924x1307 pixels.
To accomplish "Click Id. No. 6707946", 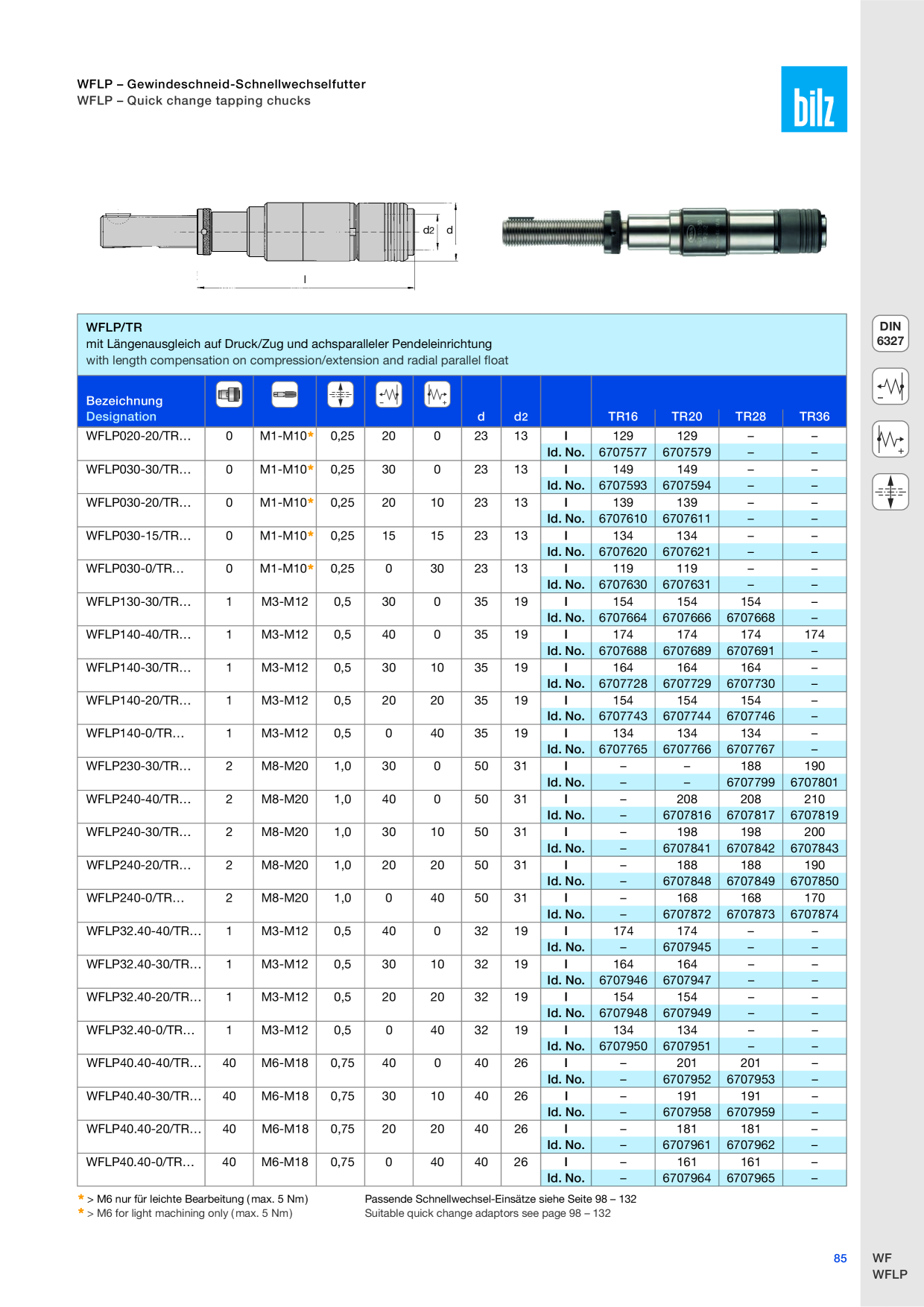I will pyautogui.click(x=623, y=980).
